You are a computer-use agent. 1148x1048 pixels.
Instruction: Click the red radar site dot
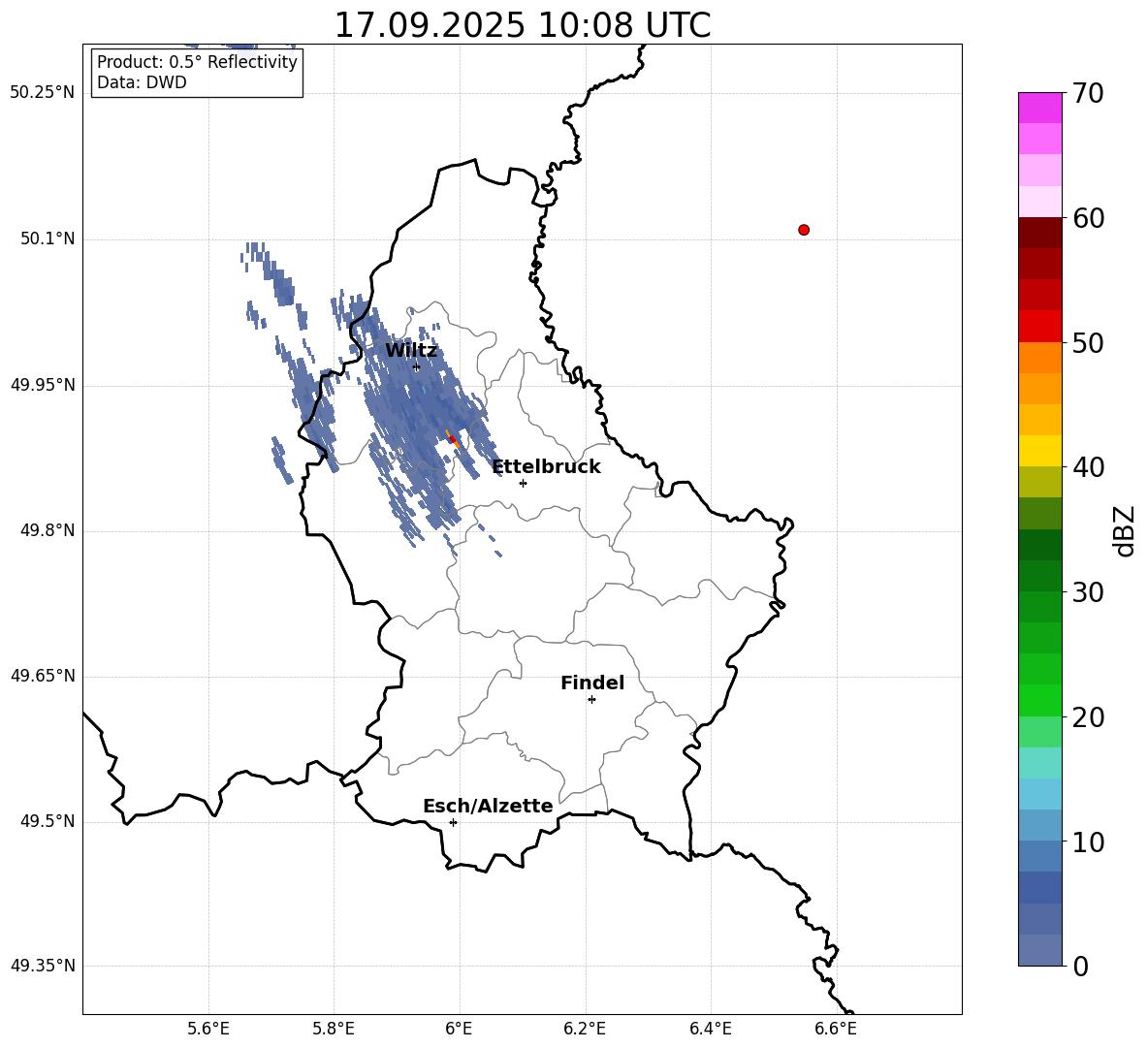tap(804, 230)
